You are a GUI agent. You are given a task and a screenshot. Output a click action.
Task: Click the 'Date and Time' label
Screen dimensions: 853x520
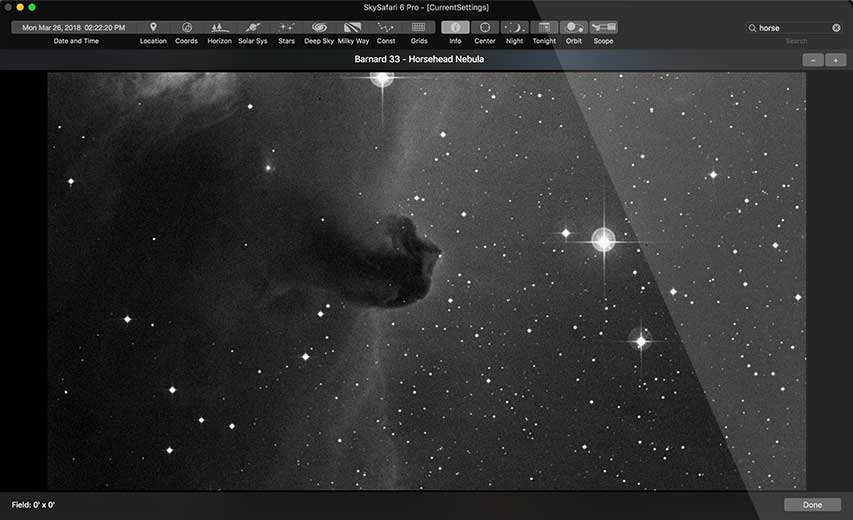pyautogui.click(x=76, y=41)
